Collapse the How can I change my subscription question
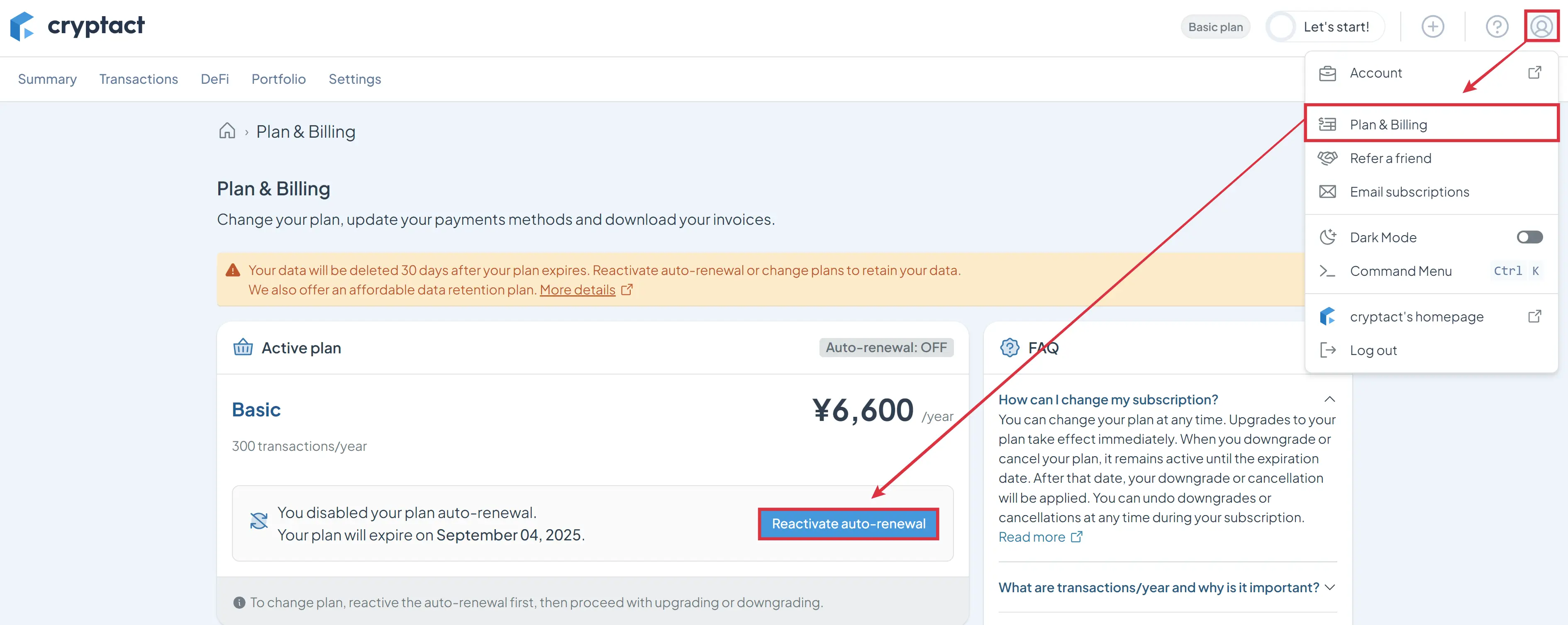Image resolution: width=1568 pixels, height=625 pixels. [x=1329, y=399]
